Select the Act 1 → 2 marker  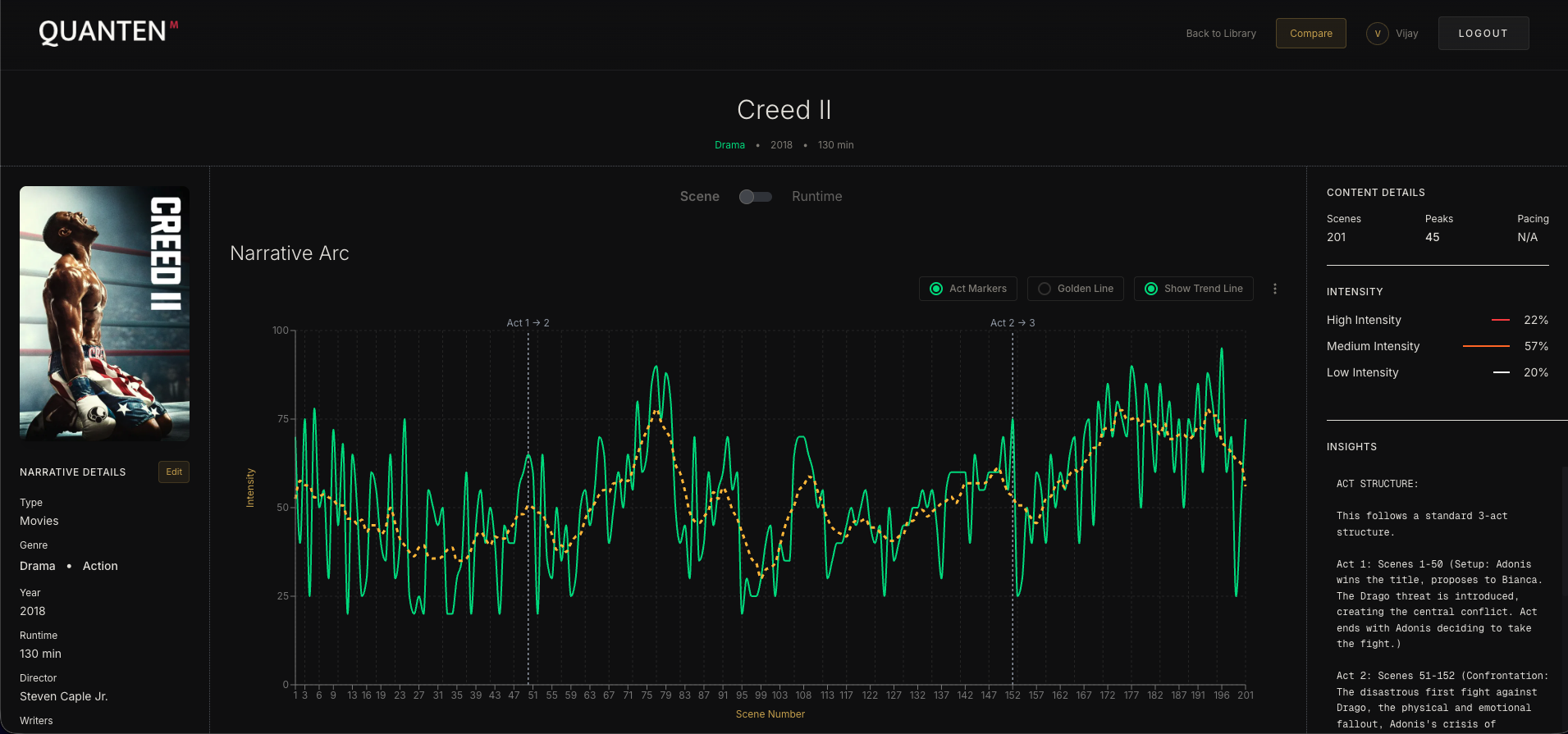click(x=528, y=323)
